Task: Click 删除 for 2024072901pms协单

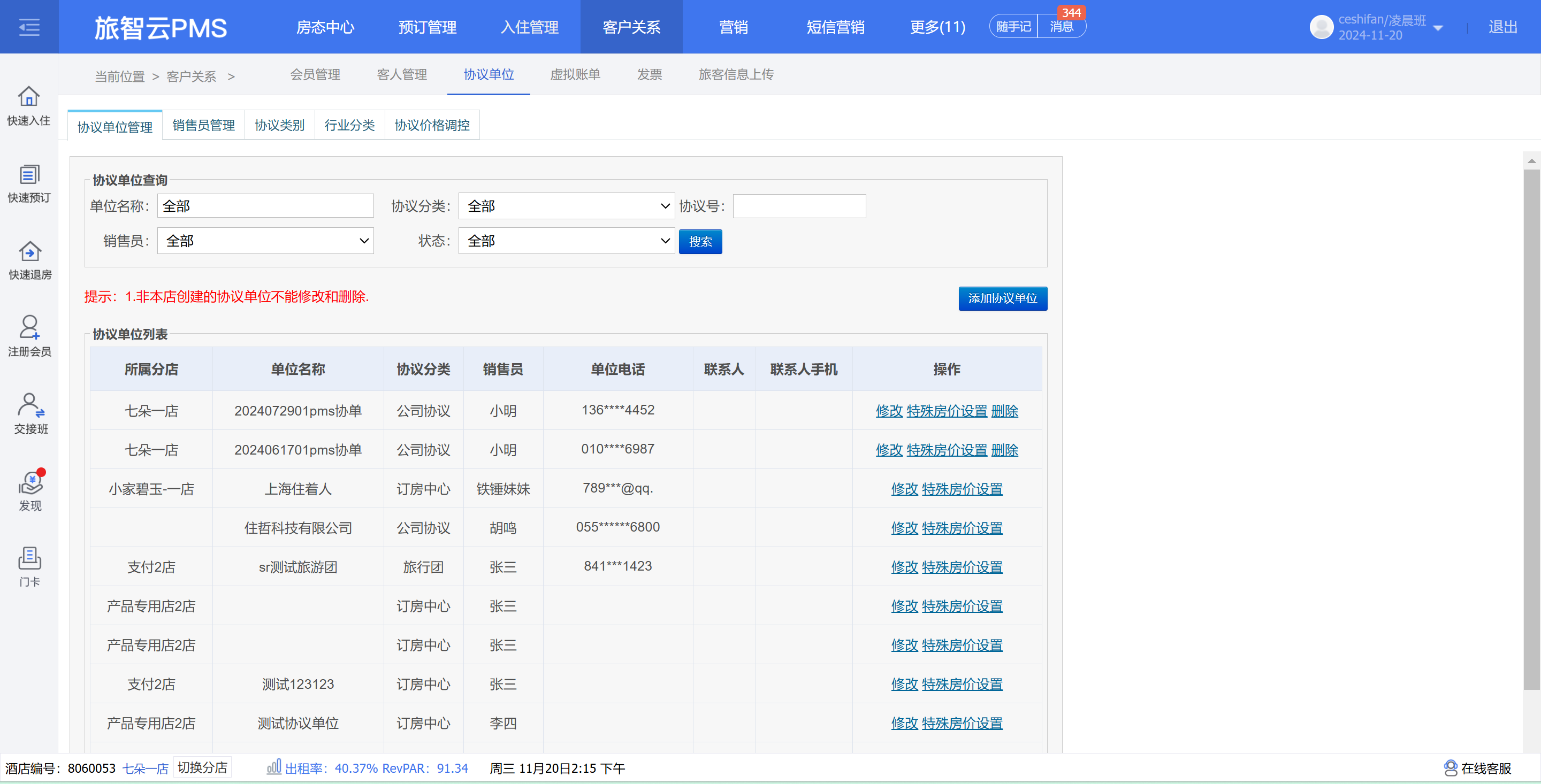Action: [1004, 411]
